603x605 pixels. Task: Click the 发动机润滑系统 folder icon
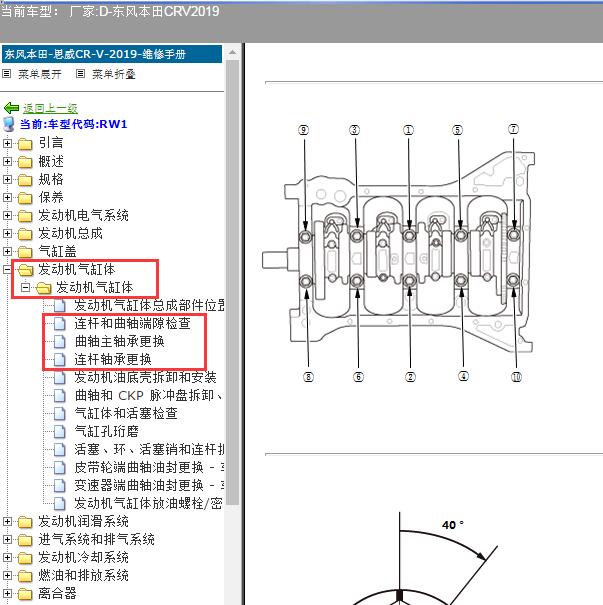click(25, 522)
